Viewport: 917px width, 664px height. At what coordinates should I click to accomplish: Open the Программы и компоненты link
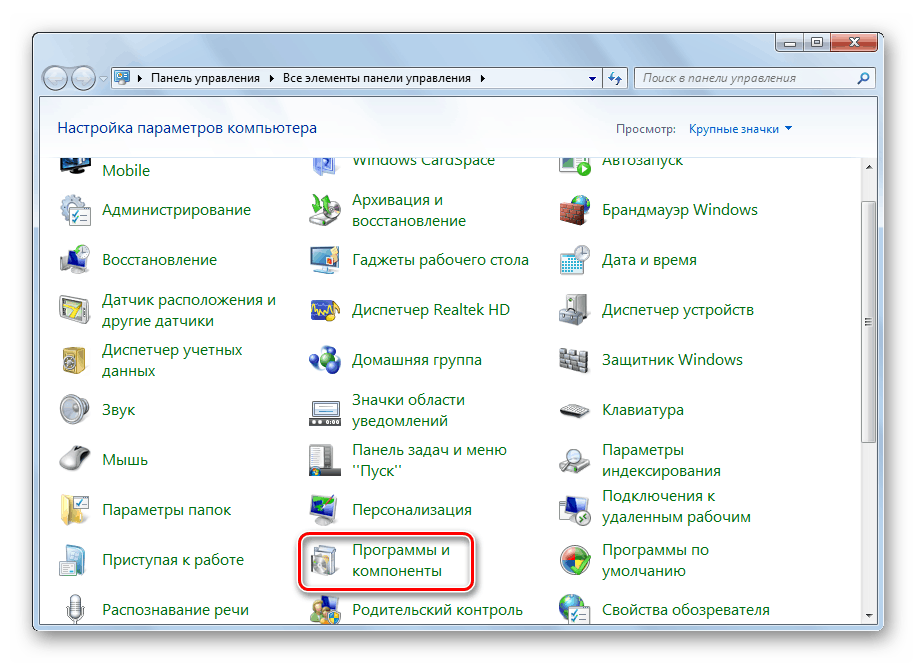coord(401,560)
